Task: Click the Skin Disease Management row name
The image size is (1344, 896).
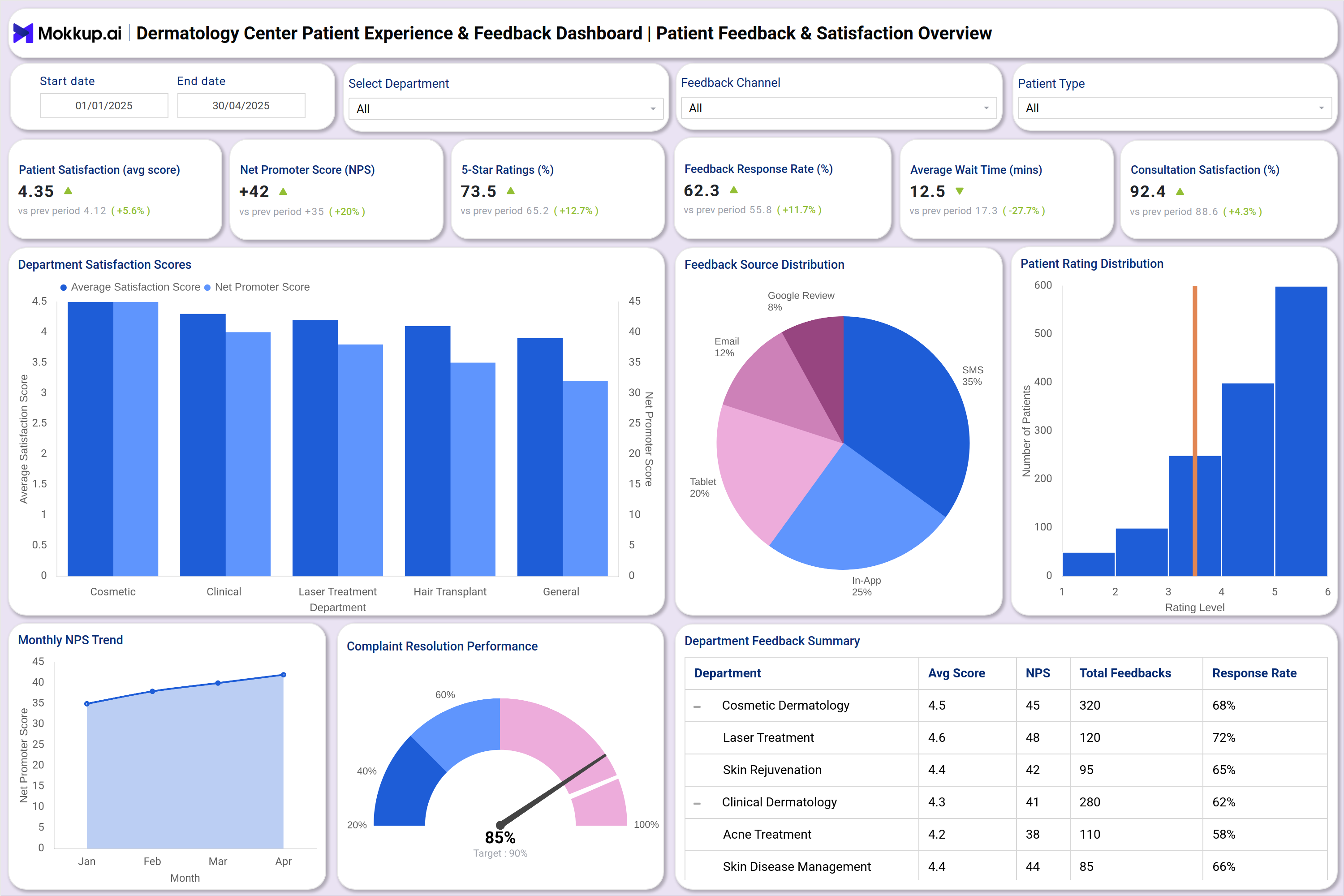Action: (x=797, y=867)
